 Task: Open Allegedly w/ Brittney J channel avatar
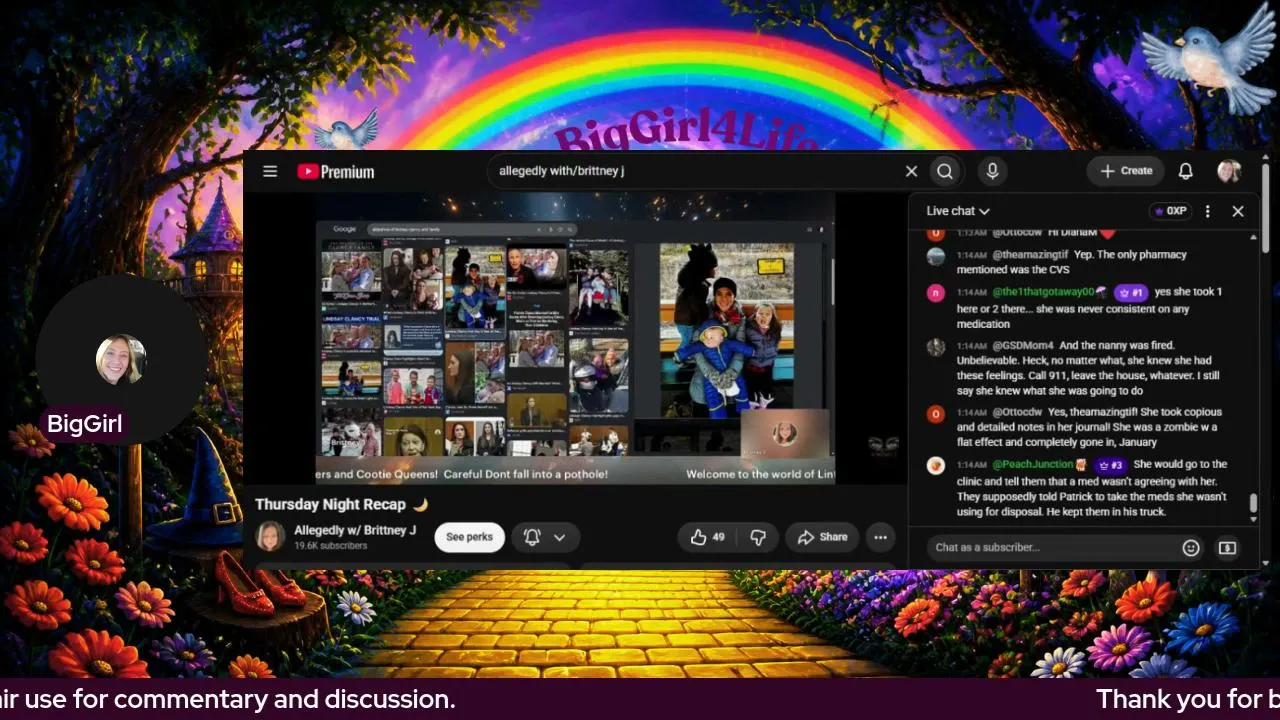tap(270, 537)
